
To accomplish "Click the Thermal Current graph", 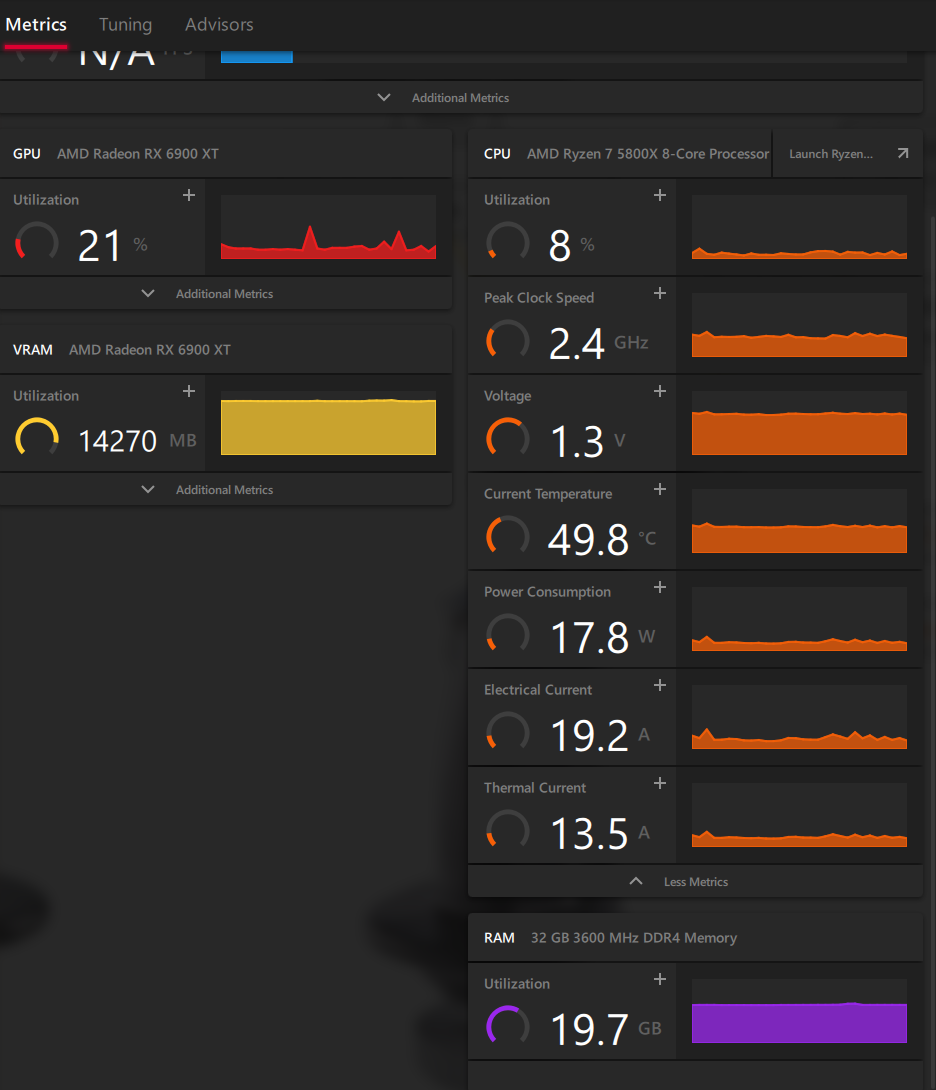I will point(799,815).
